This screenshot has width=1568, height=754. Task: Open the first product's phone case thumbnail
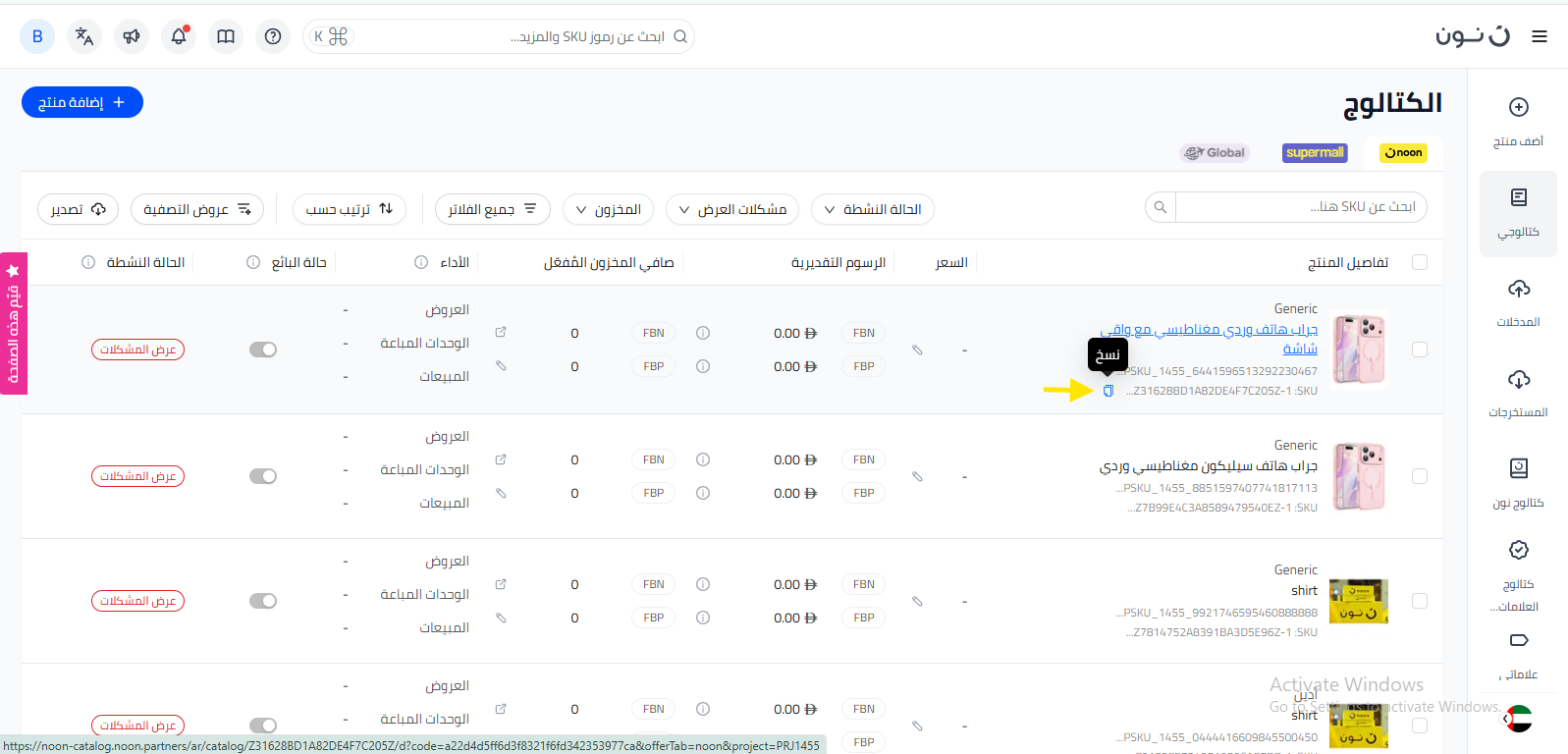[1359, 350]
